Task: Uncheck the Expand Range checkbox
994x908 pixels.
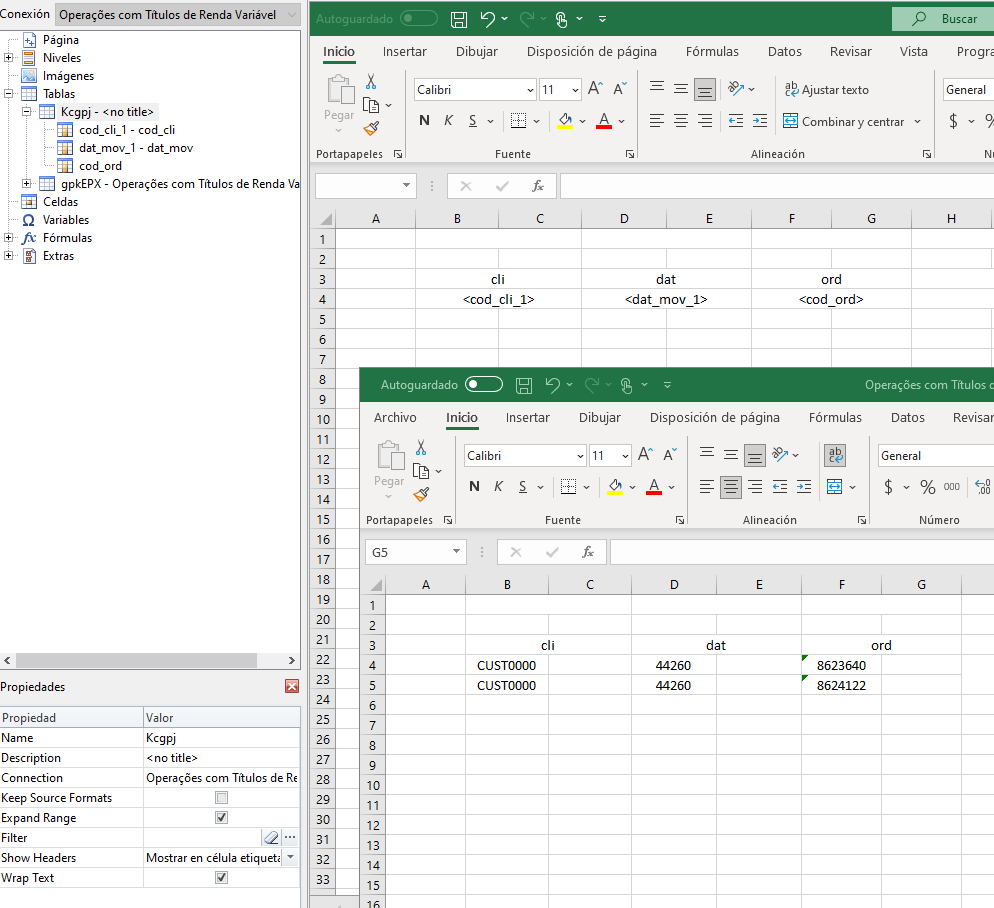Action: [222, 818]
